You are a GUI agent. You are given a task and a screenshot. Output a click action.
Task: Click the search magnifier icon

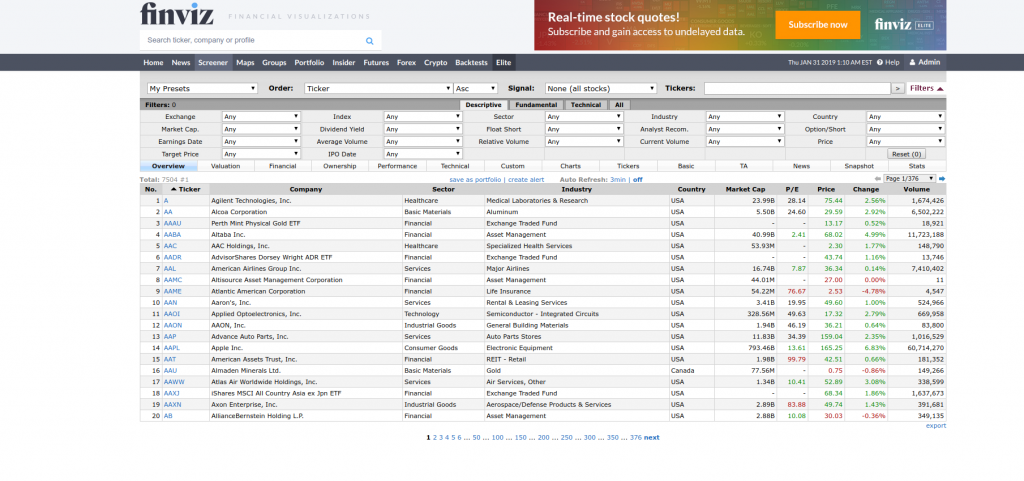[370, 40]
